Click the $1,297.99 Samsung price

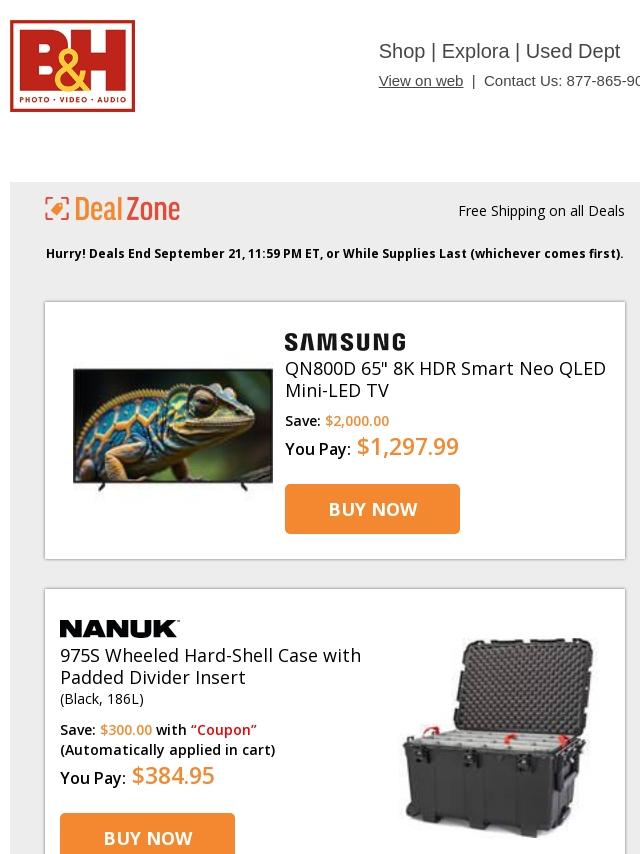(x=408, y=447)
